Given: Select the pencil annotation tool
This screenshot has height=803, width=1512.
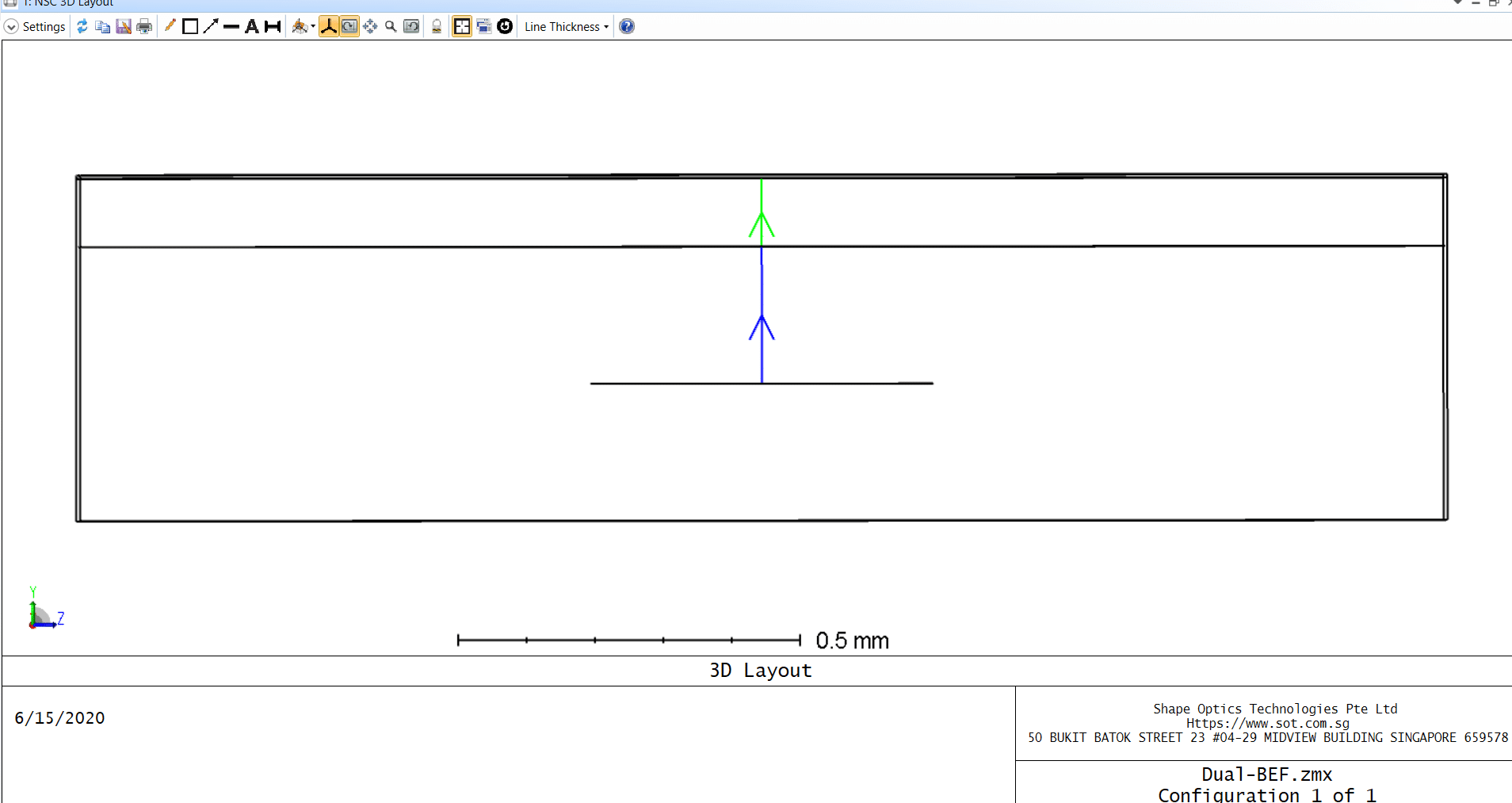Looking at the screenshot, I should (x=170, y=26).
